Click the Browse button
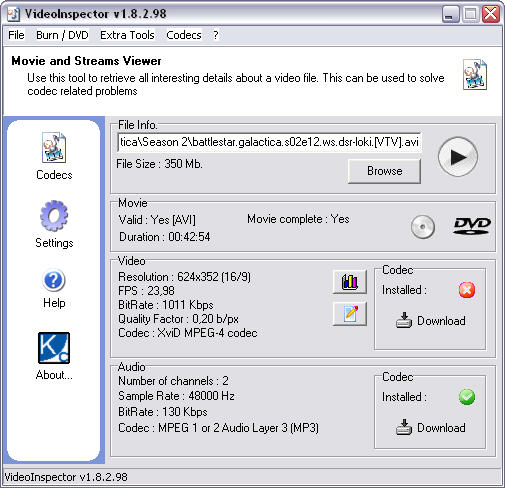This screenshot has width=505, height=488. pos(384,171)
